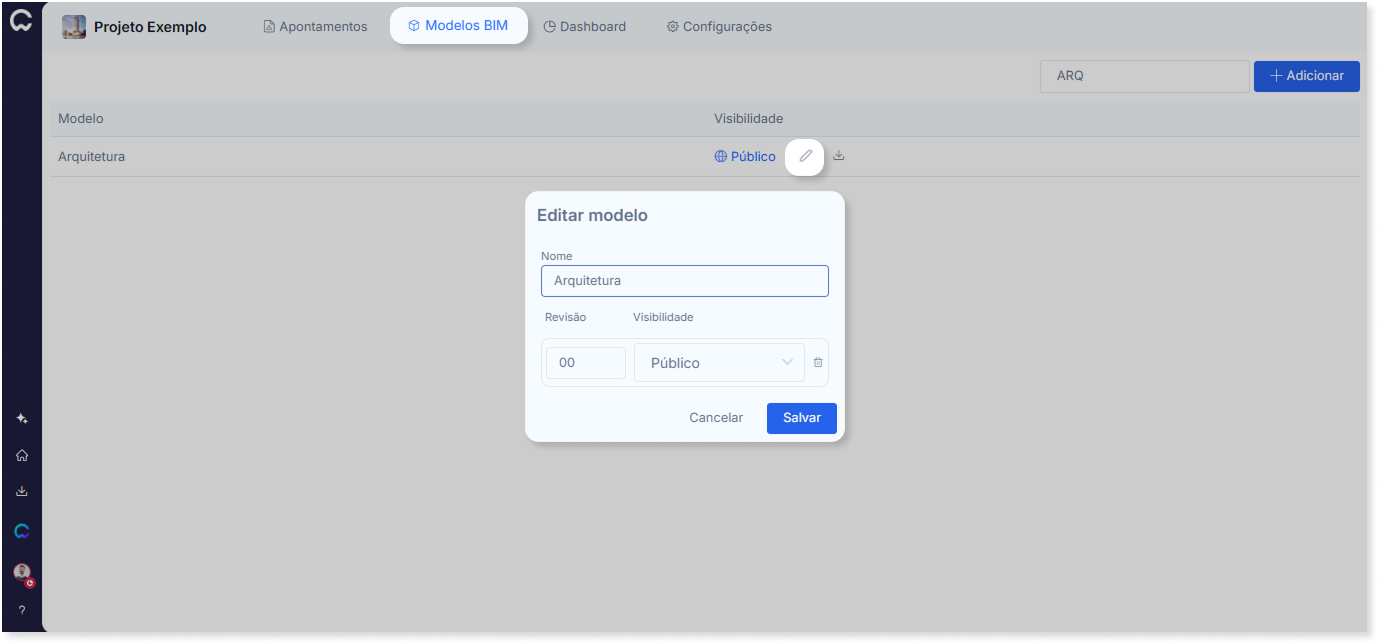The image size is (1379, 644).
Task: Open help question mark icon
Action: point(22,610)
